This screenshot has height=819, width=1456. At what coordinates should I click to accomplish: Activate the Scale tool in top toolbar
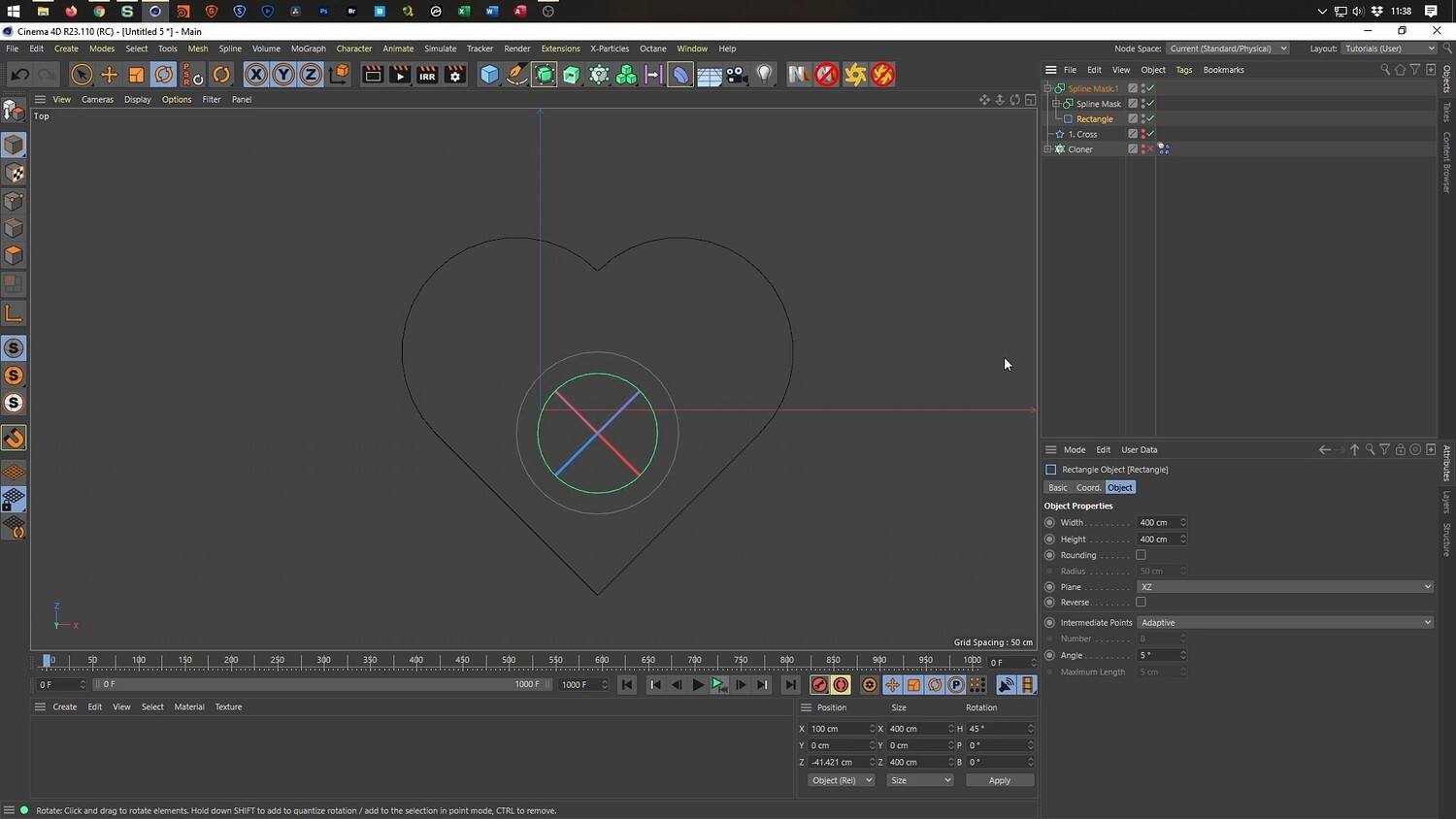[136, 75]
